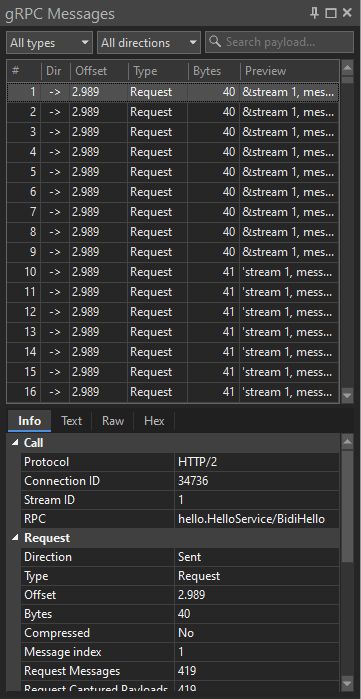Select message row 2
The image size is (361, 699).
pyautogui.click(x=173, y=112)
